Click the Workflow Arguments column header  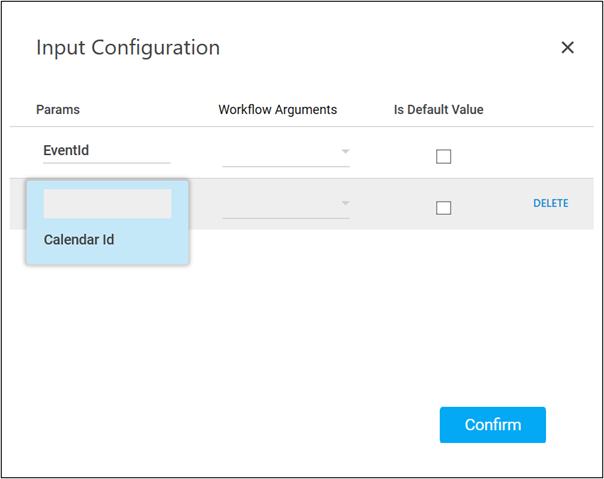tap(277, 109)
